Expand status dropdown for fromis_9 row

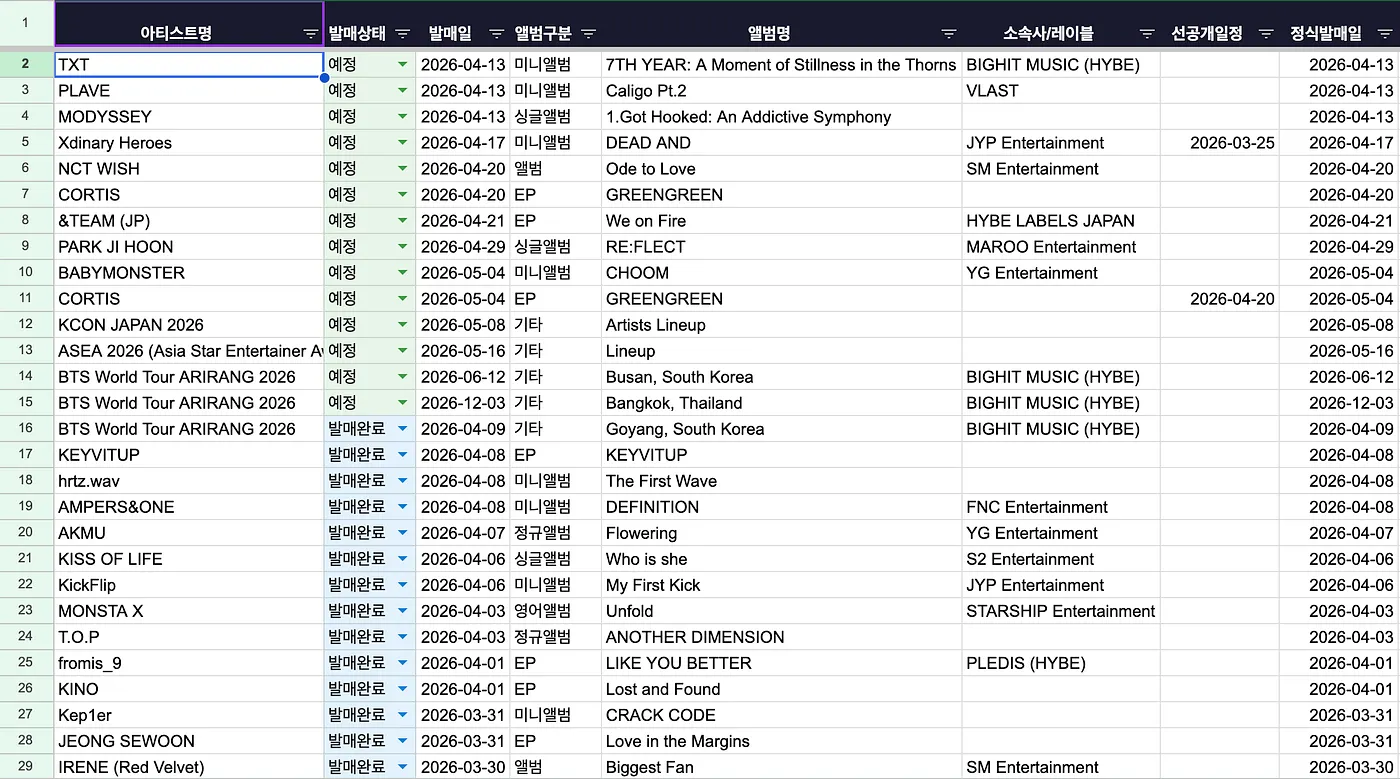(x=402, y=663)
